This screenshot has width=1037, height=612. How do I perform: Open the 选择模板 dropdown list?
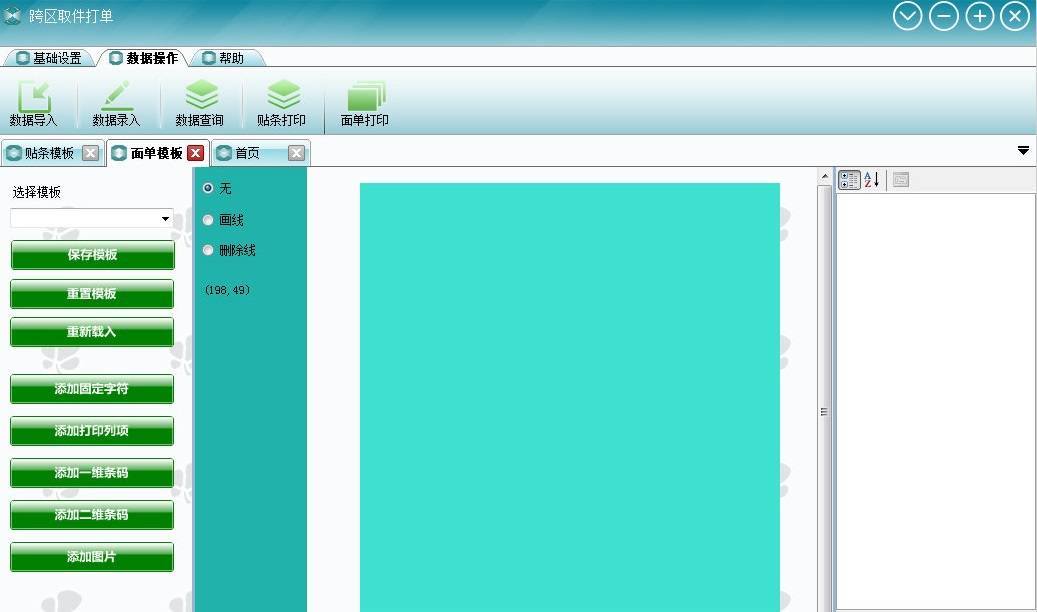165,219
